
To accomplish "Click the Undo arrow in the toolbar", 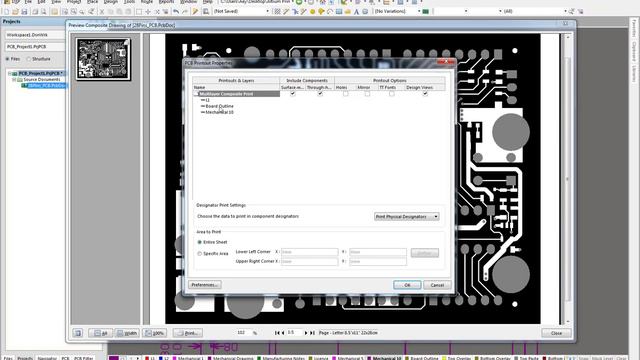I will point(176,12).
